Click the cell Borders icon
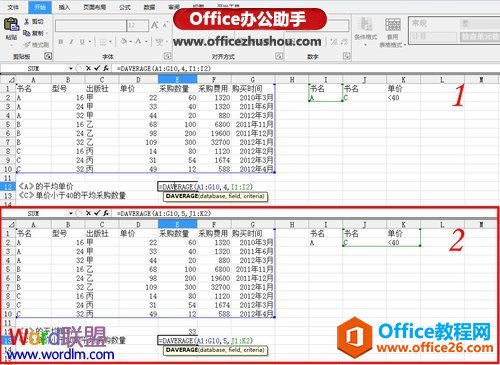 tap(103, 42)
